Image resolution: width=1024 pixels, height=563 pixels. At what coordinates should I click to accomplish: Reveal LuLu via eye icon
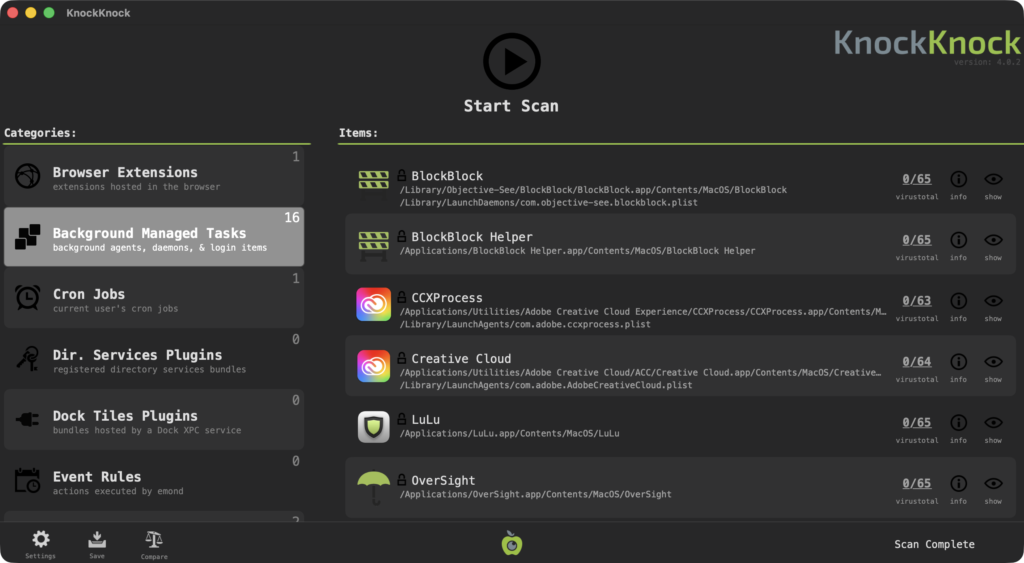pyautogui.click(x=993, y=423)
